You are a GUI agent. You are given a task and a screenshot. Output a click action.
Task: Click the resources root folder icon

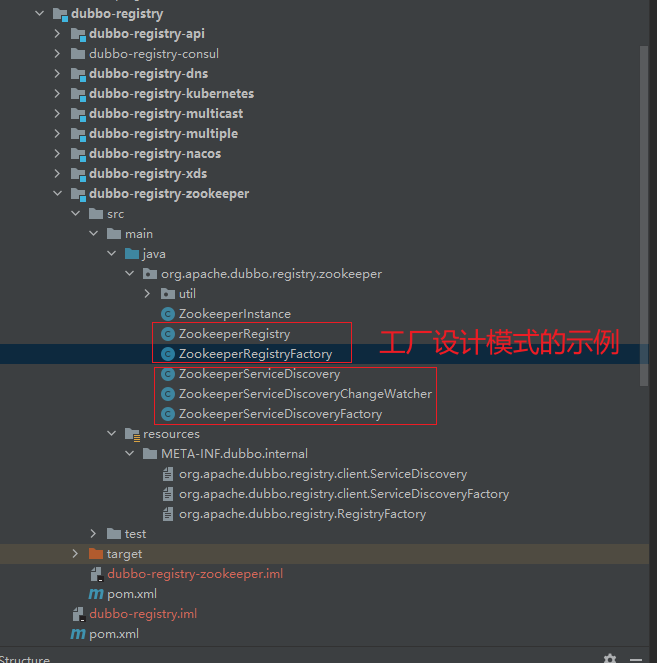(132, 434)
